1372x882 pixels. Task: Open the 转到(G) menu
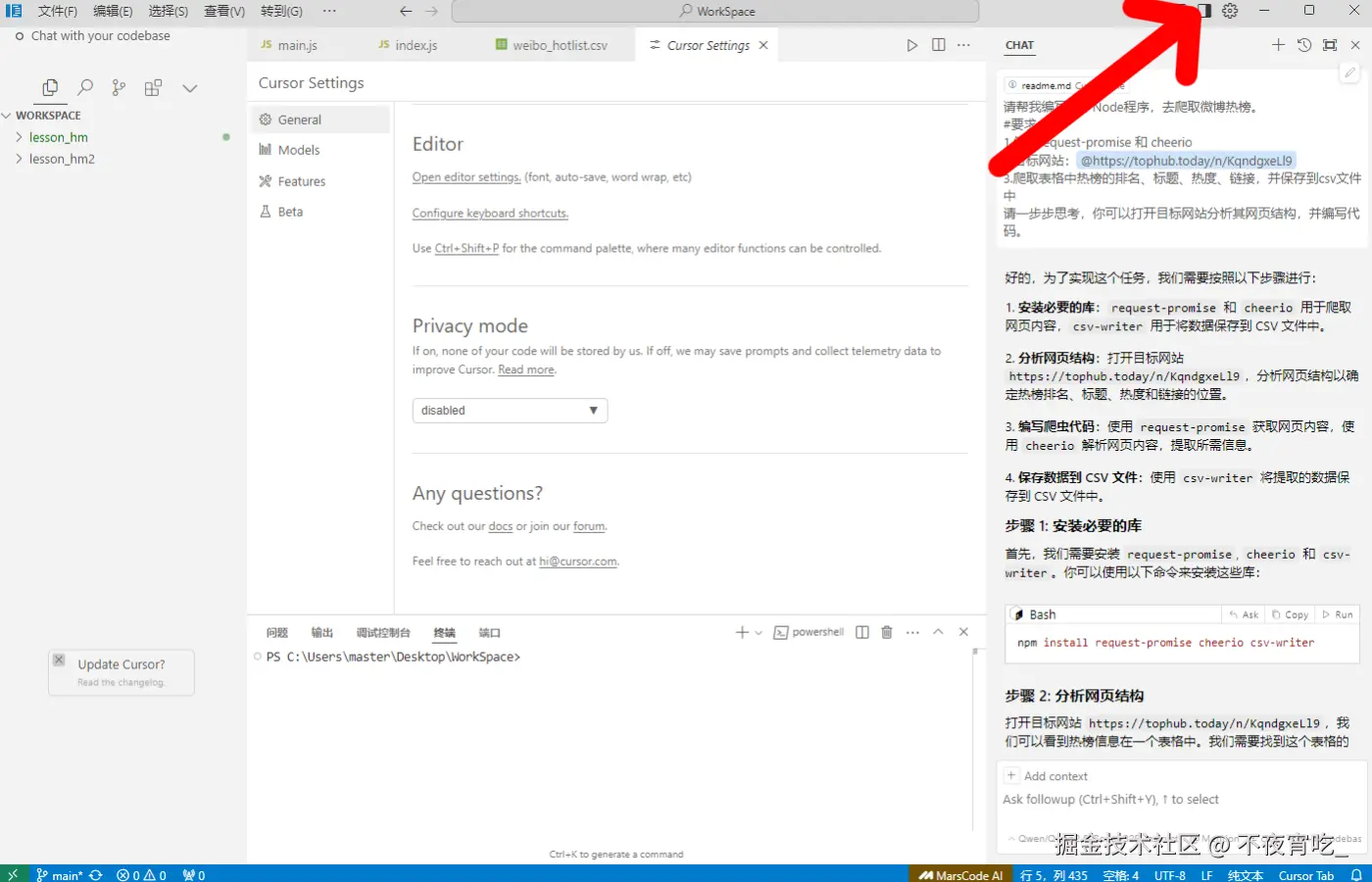pos(281,11)
